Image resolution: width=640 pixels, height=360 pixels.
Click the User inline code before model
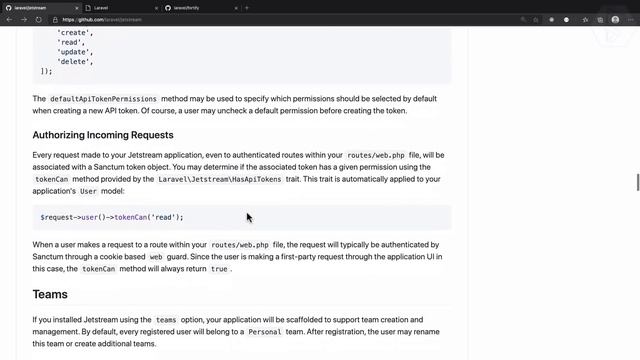pos(88,191)
